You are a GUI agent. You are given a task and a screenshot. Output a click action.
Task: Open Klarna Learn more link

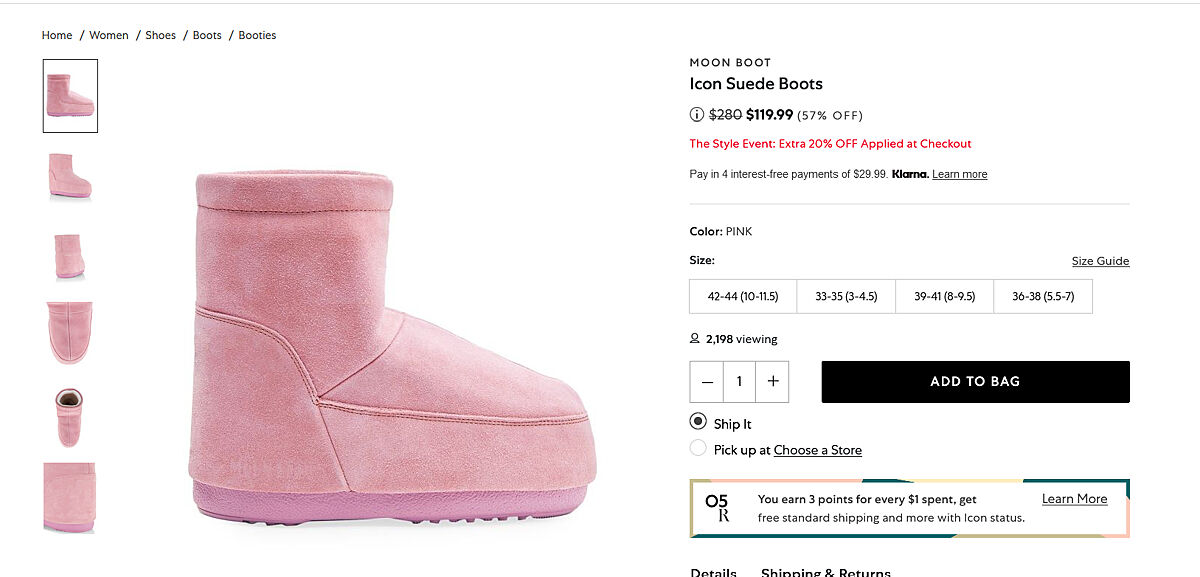(x=959, y=175)
